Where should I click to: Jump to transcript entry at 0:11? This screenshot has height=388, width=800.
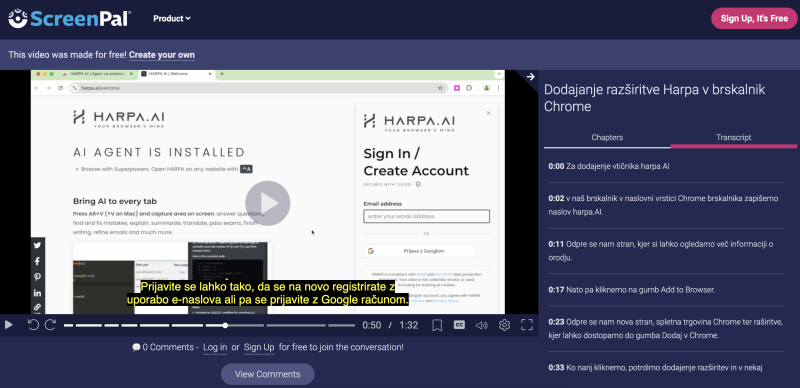click(666, 251)
